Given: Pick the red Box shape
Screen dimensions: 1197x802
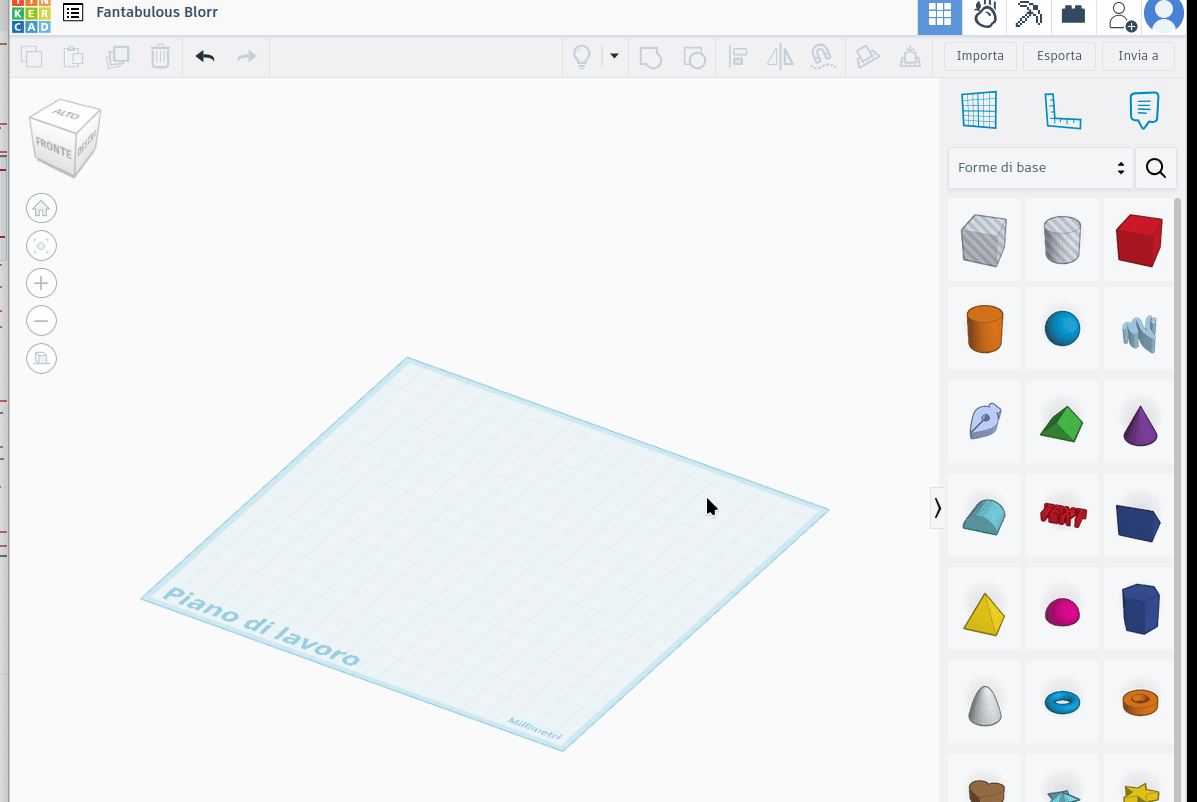Looking at the screenshot, I should (x=1139, y=240).
